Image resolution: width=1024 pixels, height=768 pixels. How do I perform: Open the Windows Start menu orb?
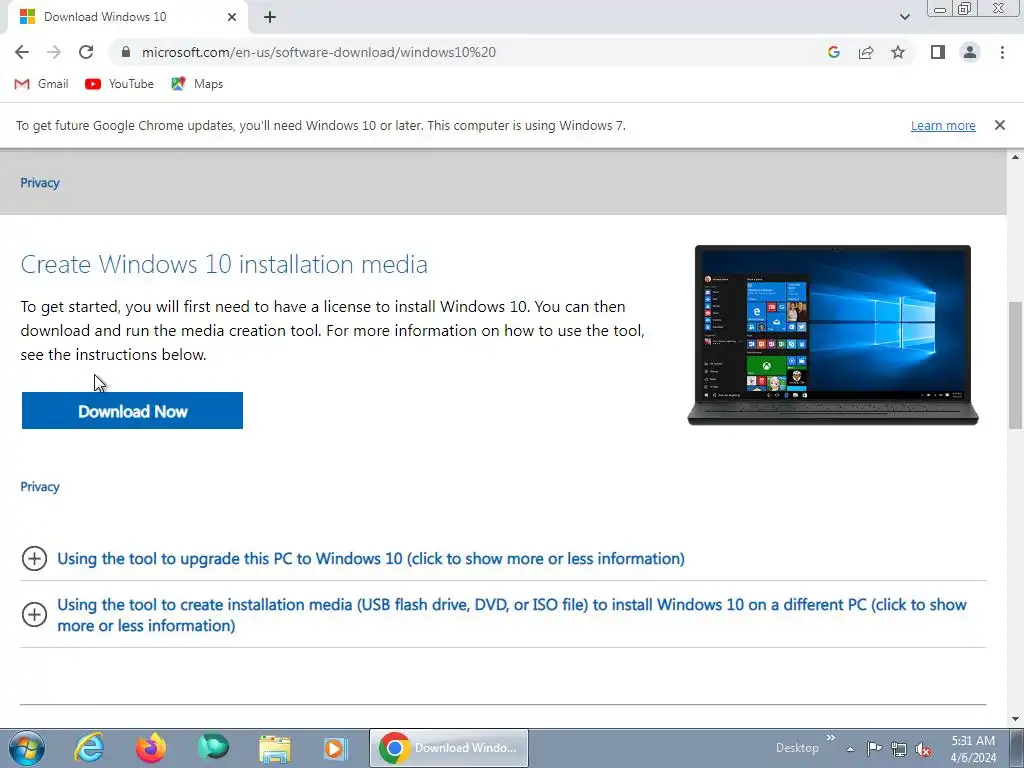pyautogui.click(x=27, y=748)
